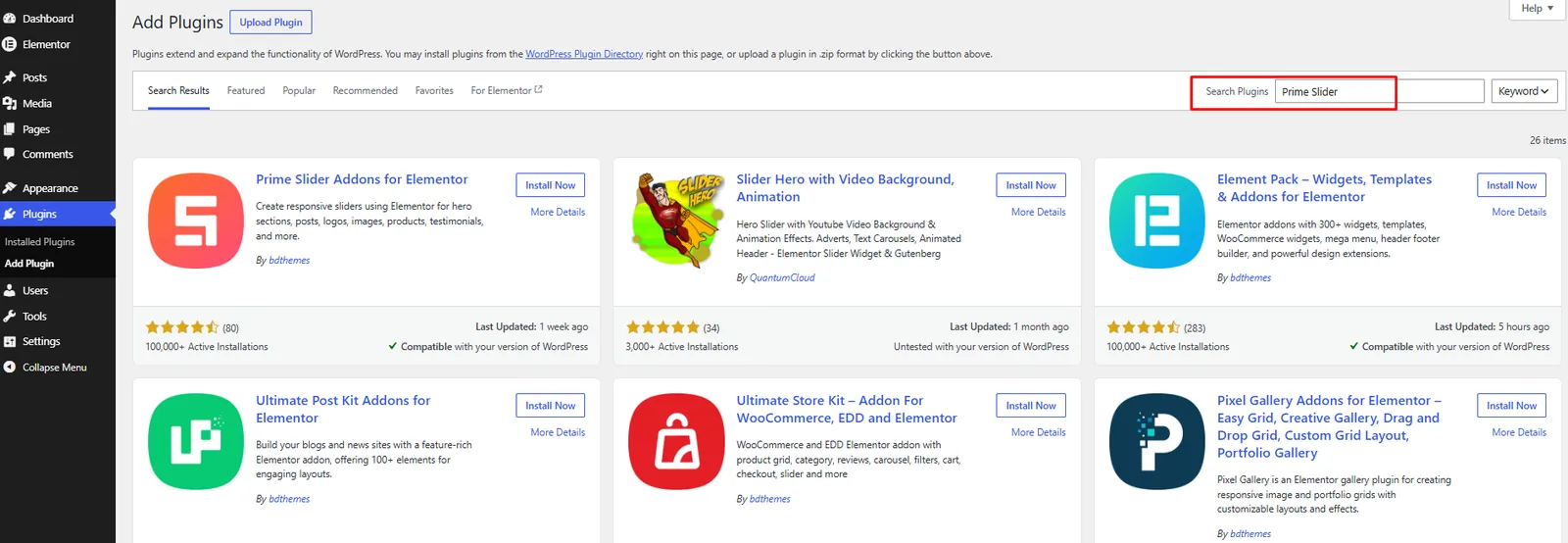1568x543 pixels.
Task: Open More Details for Ultimate Store Kit
Action: pyautogui.click(x=1039, y=432)
